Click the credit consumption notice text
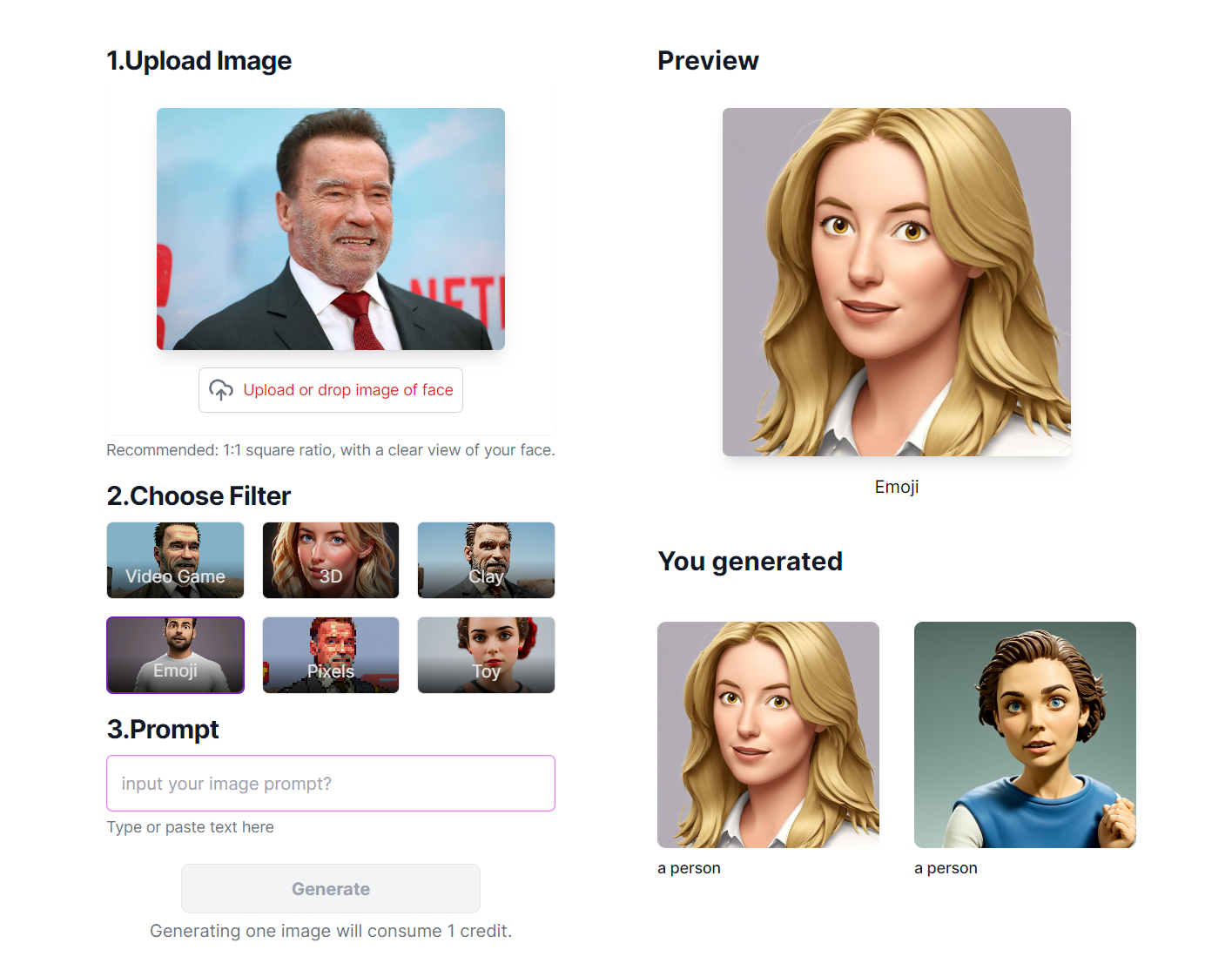This screenshot has width=1232, height=970. (331, 931)
